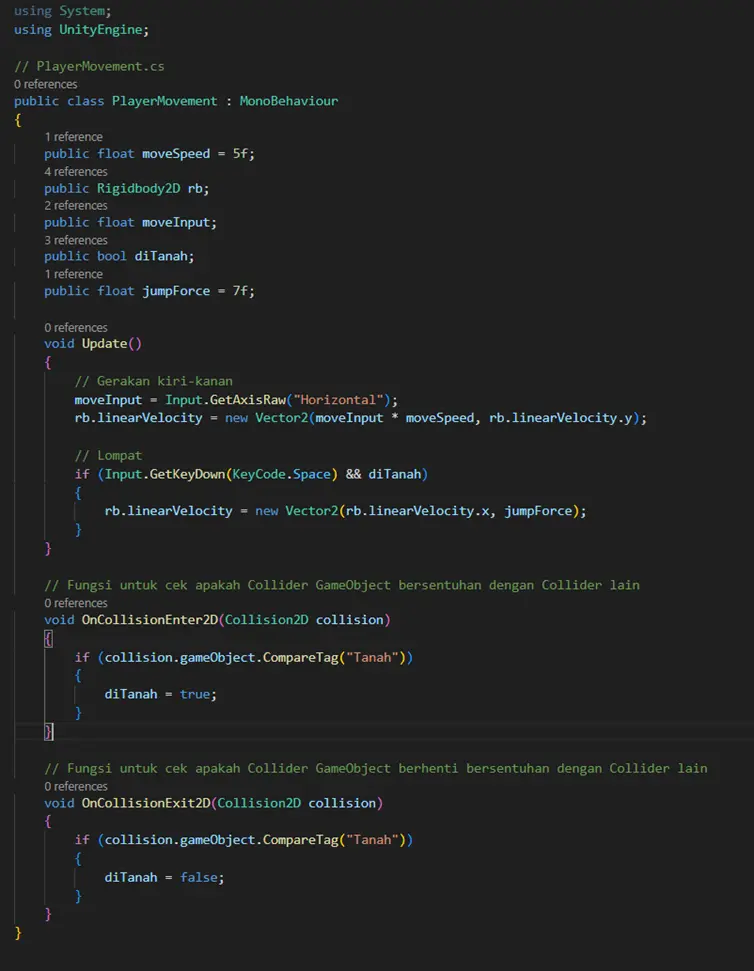Click the "0 references" CodeLens above Update method
The width and height of the screenshot is (754, 971).
[x=75, y=327]
